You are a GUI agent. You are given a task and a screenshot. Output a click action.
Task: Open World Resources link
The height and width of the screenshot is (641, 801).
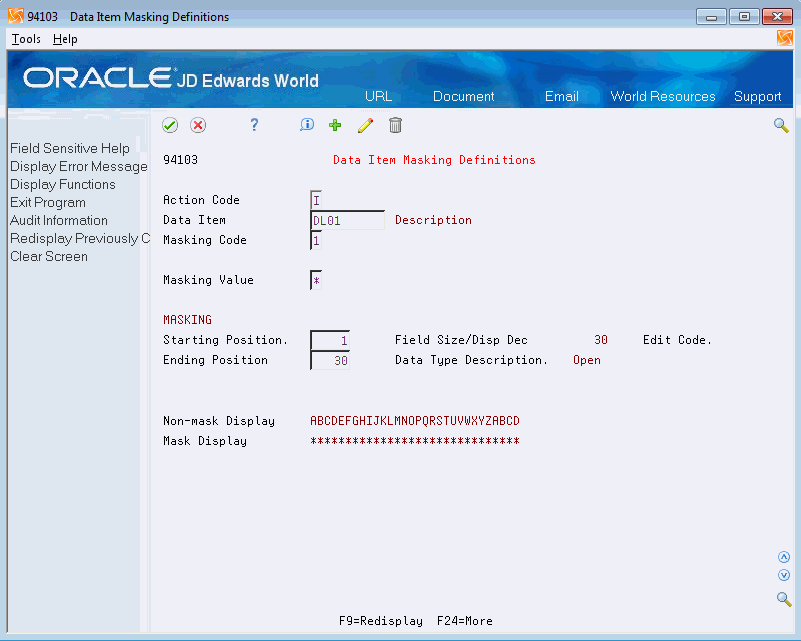click(663, 97)
